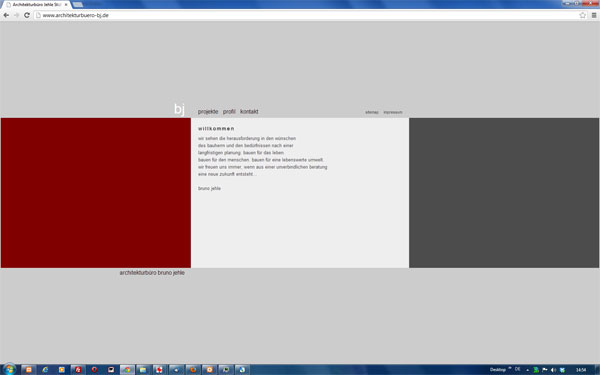
Task: Open the Windows Start menu
Action: [x=9, y=369]
